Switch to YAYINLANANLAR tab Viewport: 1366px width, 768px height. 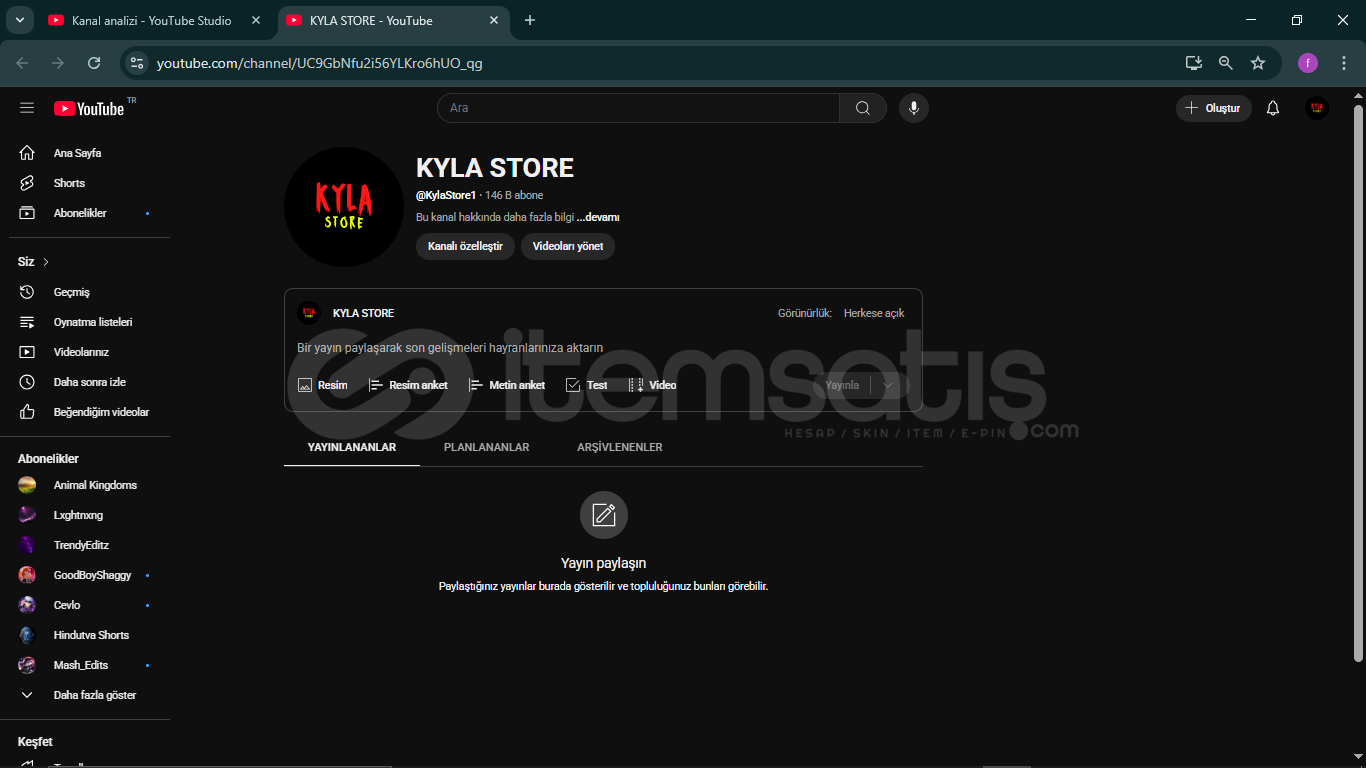352,447
